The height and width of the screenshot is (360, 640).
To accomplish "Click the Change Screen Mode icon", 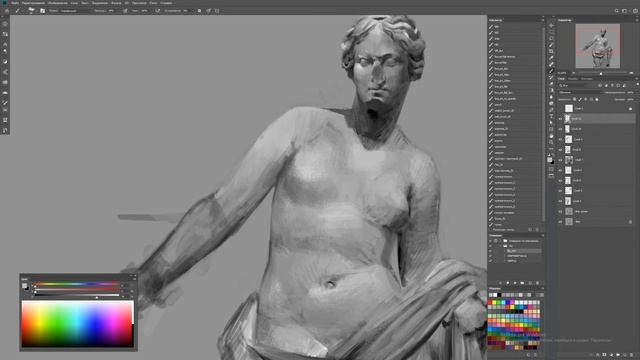I will click(x=551, y=176).
